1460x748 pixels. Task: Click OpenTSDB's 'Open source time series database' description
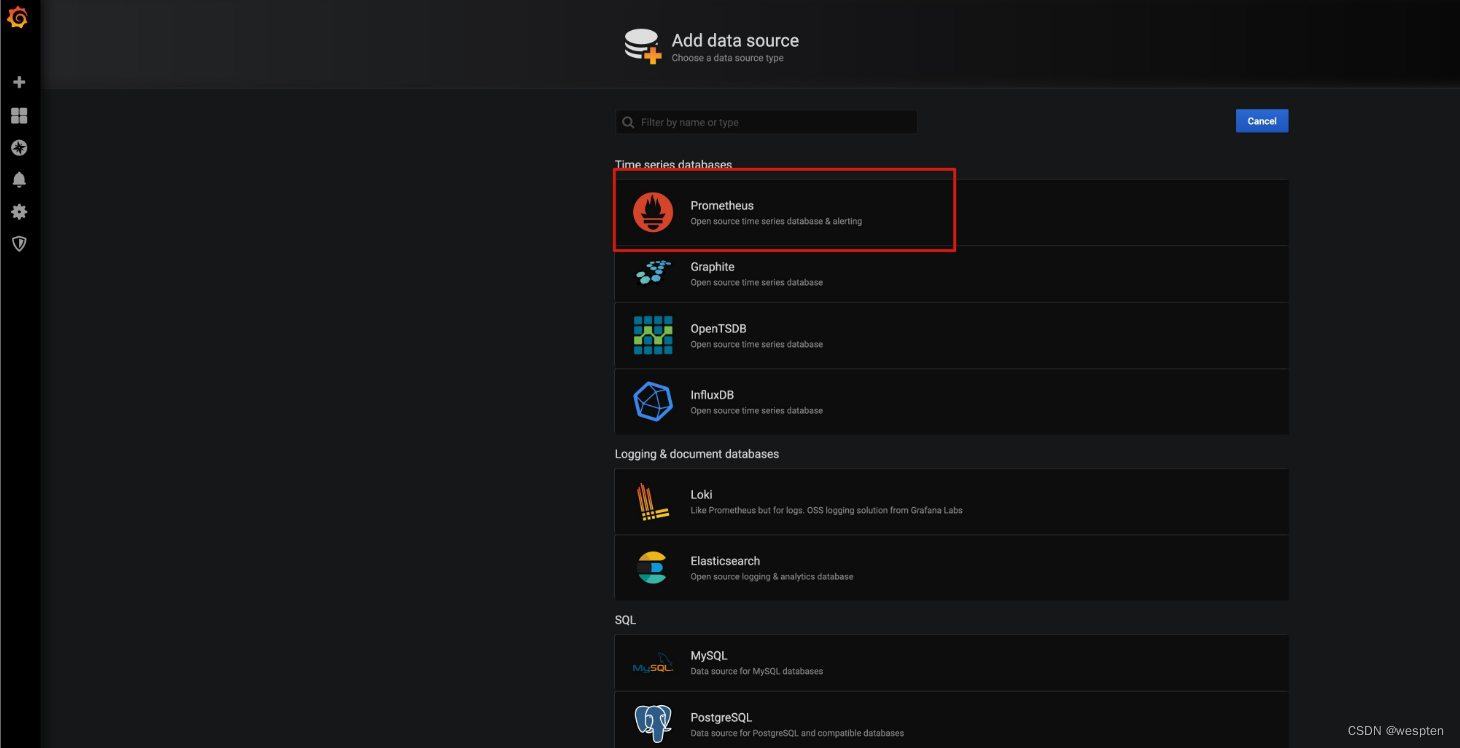tap(757, 344)
